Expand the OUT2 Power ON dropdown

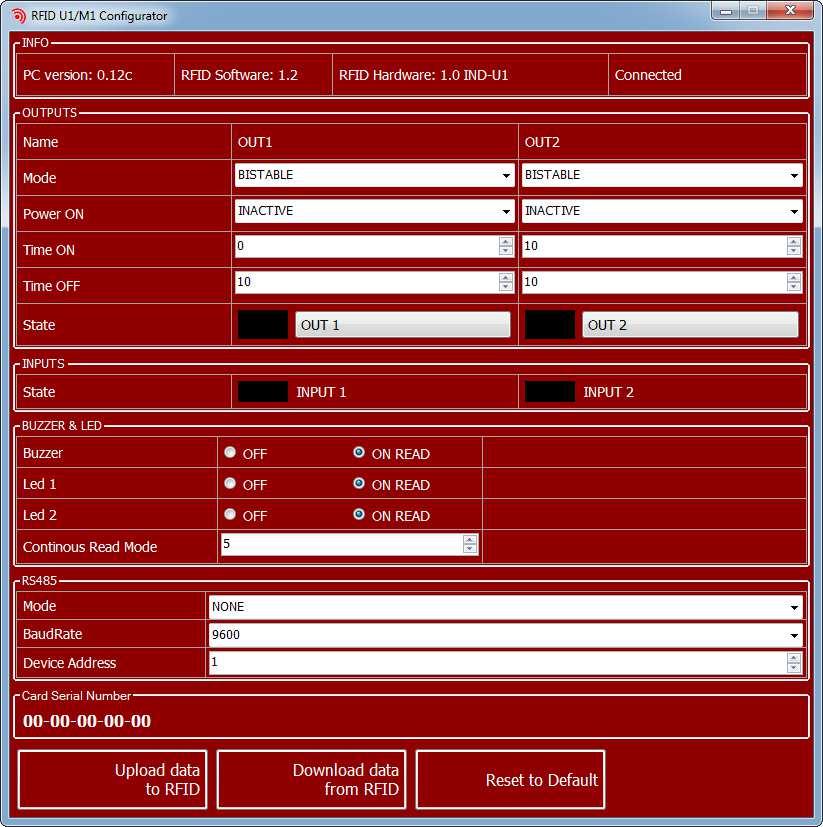662,211
